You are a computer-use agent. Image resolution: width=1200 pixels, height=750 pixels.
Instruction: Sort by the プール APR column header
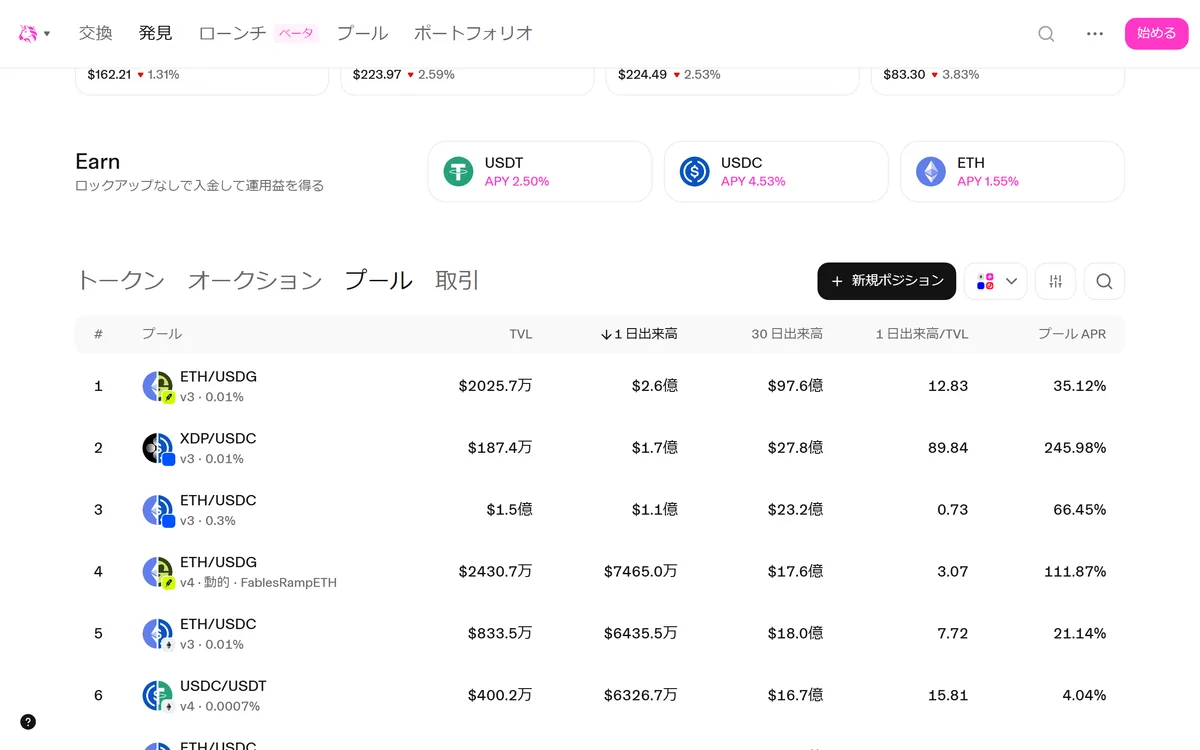coord(1072,334)
